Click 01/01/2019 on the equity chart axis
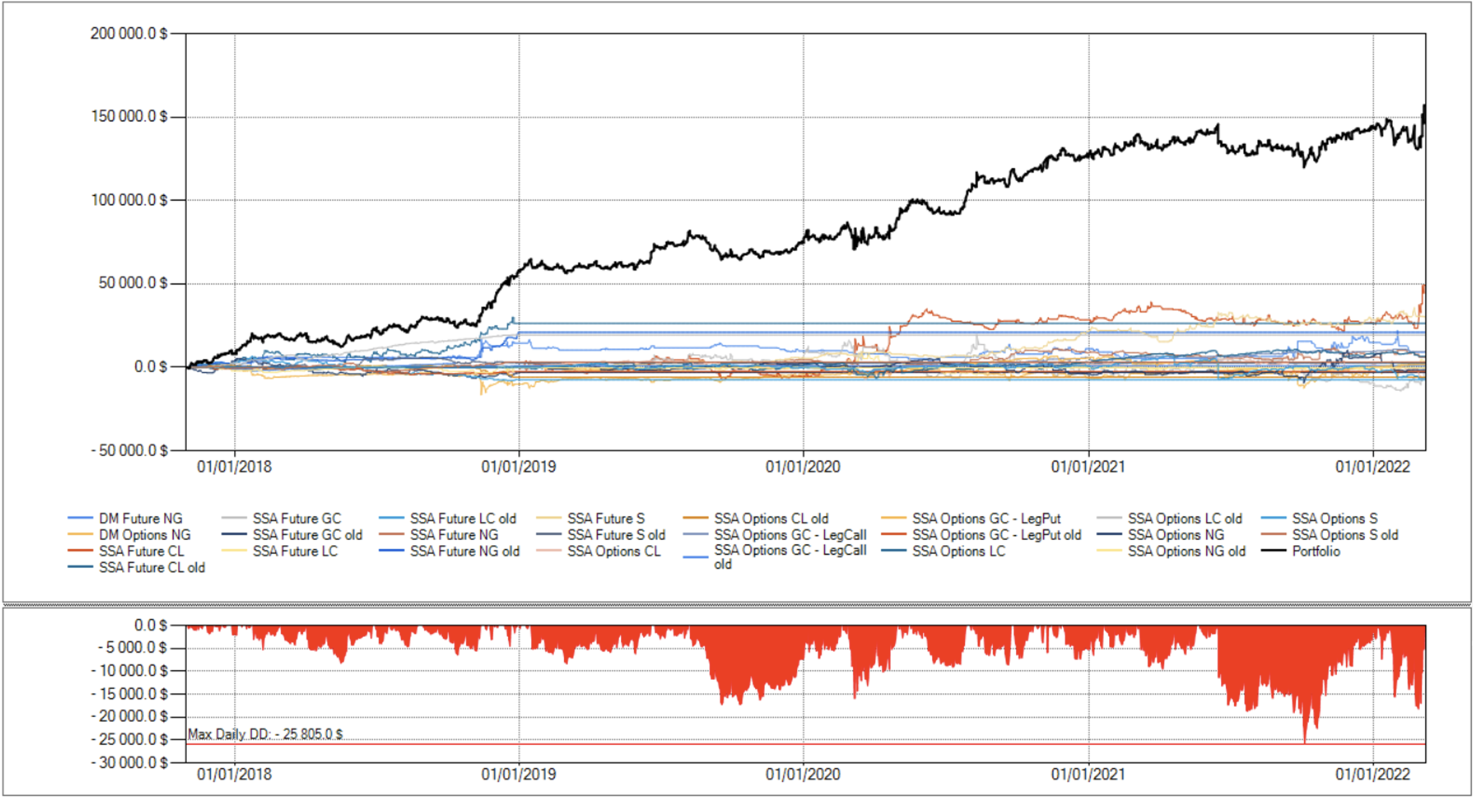The image size is (1474, 800). [519, 465]
